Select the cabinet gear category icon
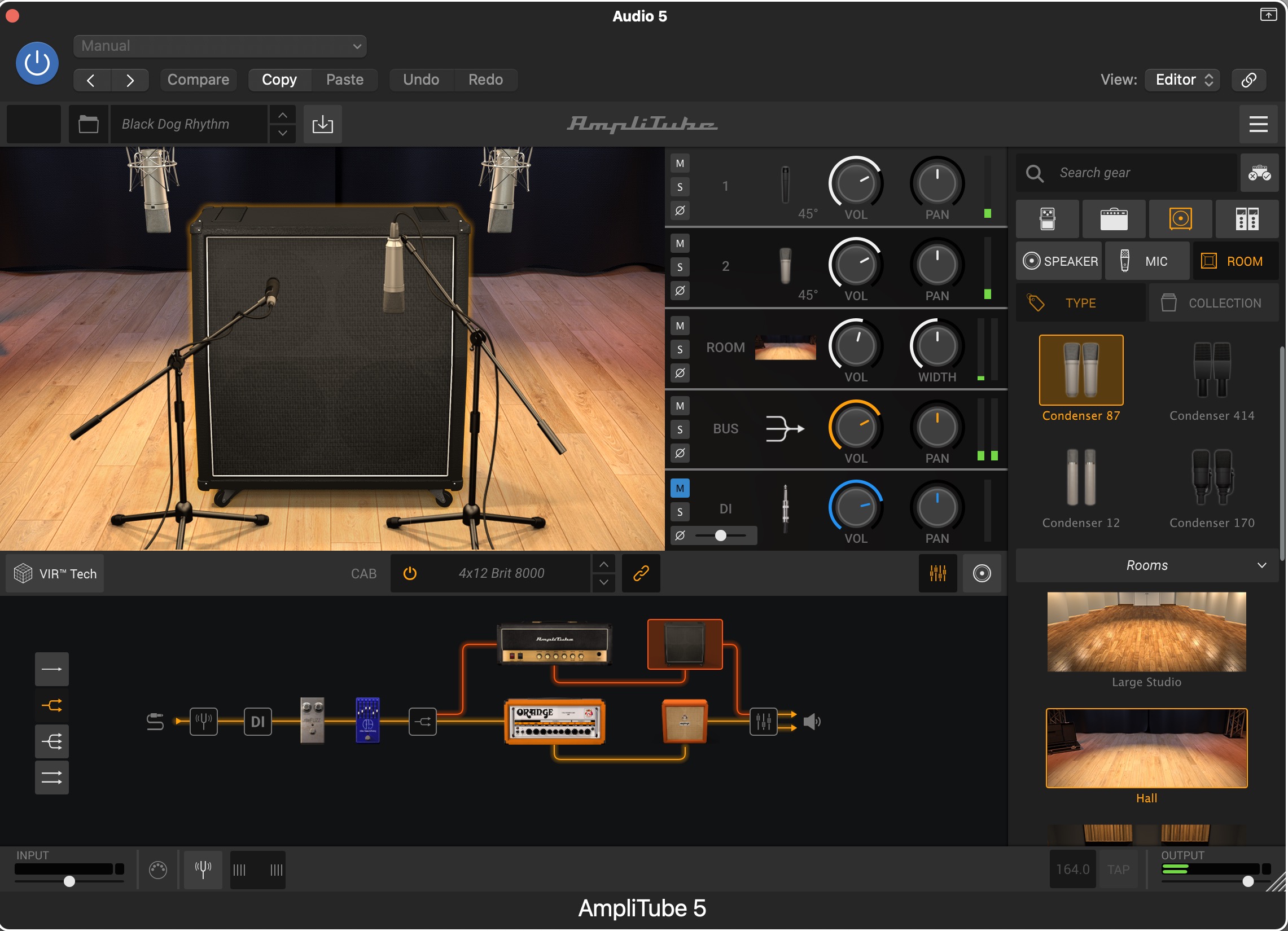The height and width of the screenshot is (931, 1288). click(1180, 219)
